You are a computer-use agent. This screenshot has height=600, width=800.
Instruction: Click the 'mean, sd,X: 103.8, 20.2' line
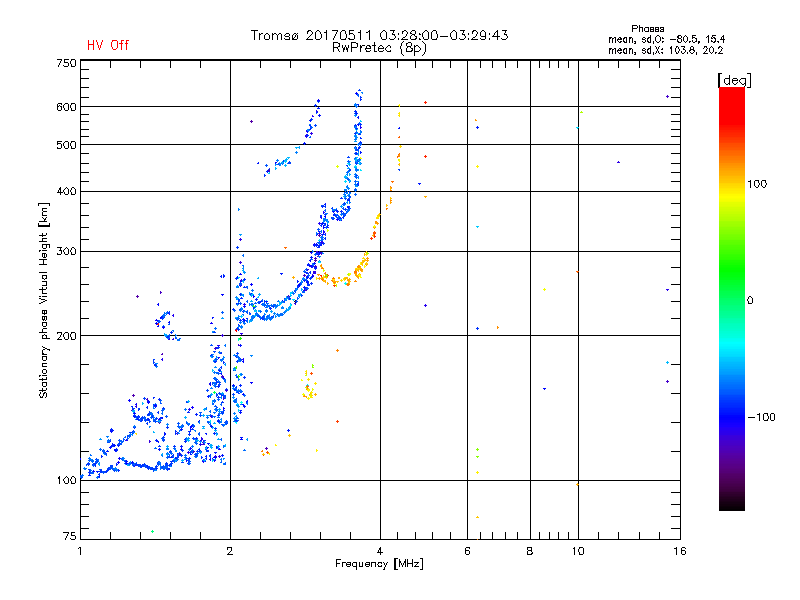point(665,50)
